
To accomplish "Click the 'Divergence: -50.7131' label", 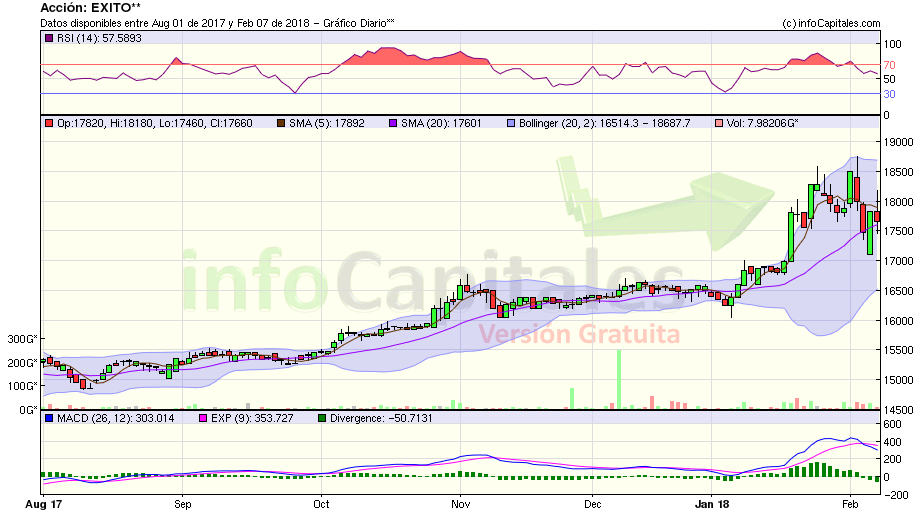I will [x=381, y=418].
